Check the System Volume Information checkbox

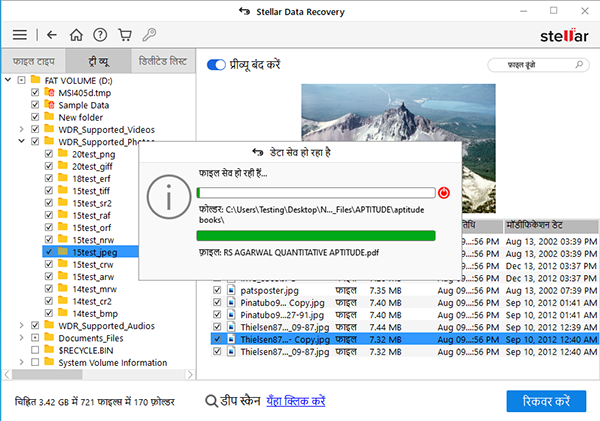(35, 362)
